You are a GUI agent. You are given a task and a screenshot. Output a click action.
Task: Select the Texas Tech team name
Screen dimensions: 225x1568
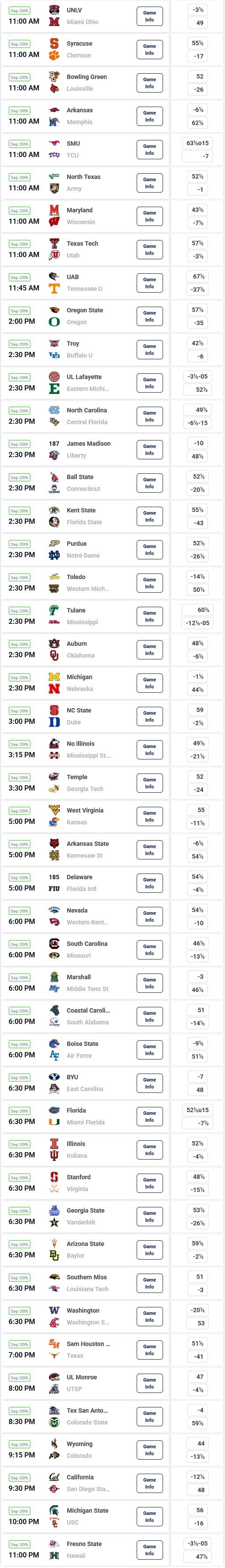coord(82,243)
